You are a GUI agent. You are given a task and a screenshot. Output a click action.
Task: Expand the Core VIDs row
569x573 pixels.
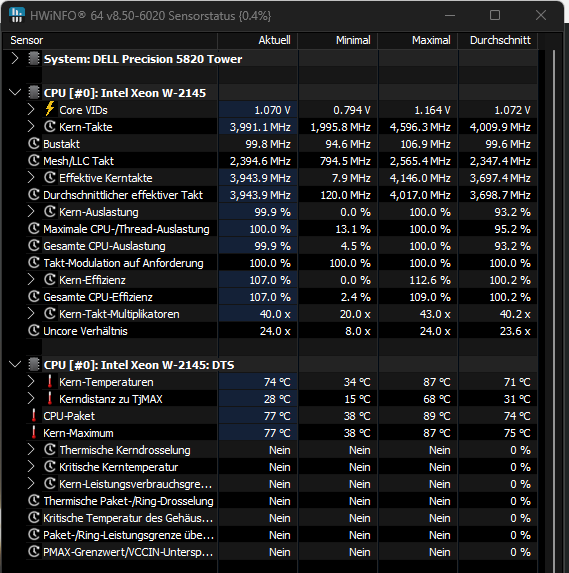coord(31,109)
